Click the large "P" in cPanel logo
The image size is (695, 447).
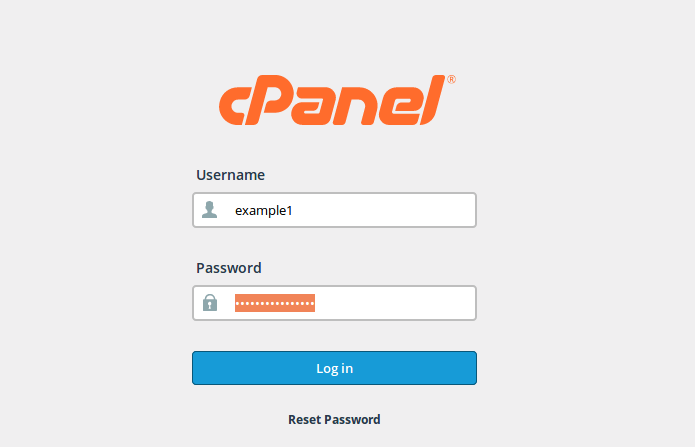tap(268, 100)
